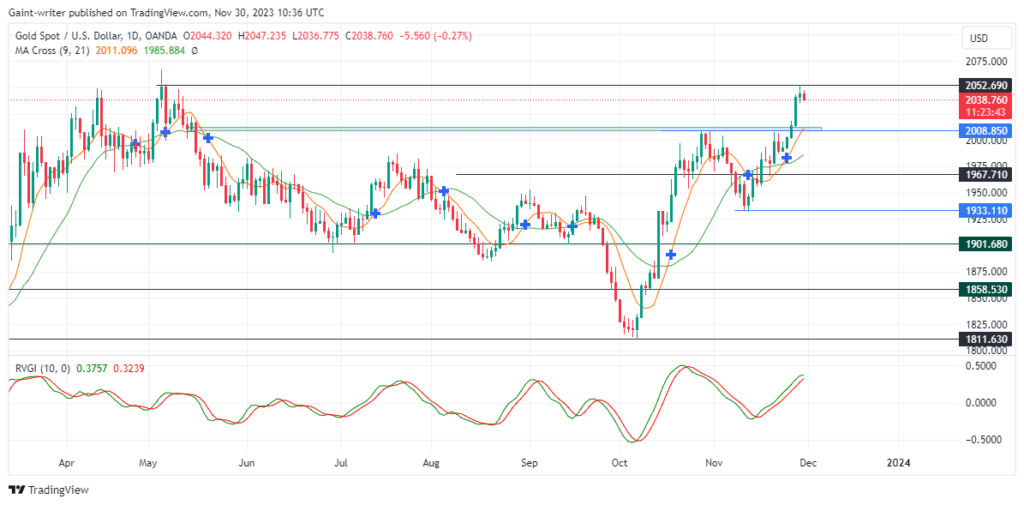This screenshot has width=1024, height=505.
Task: Click the blue MA cross marker in early August
Action: pyautogui.click(x=444, y=191)
